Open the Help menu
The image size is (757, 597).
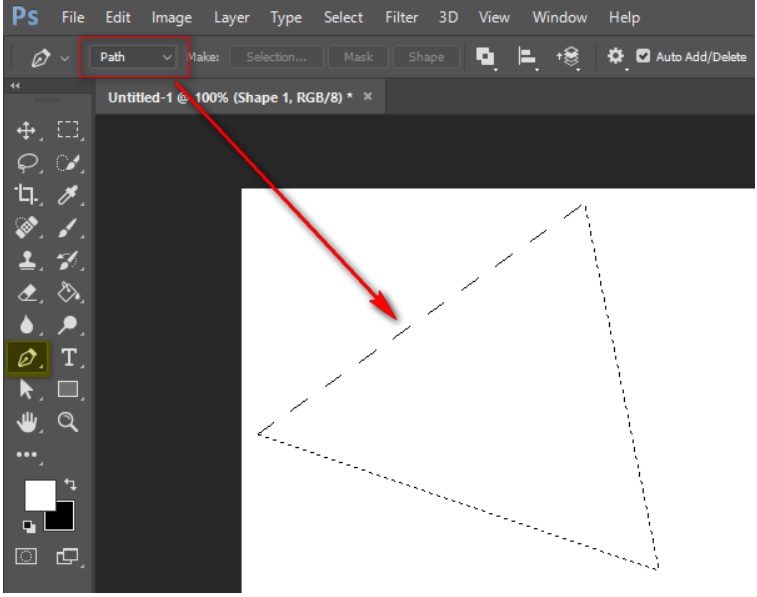pos(624,18)
